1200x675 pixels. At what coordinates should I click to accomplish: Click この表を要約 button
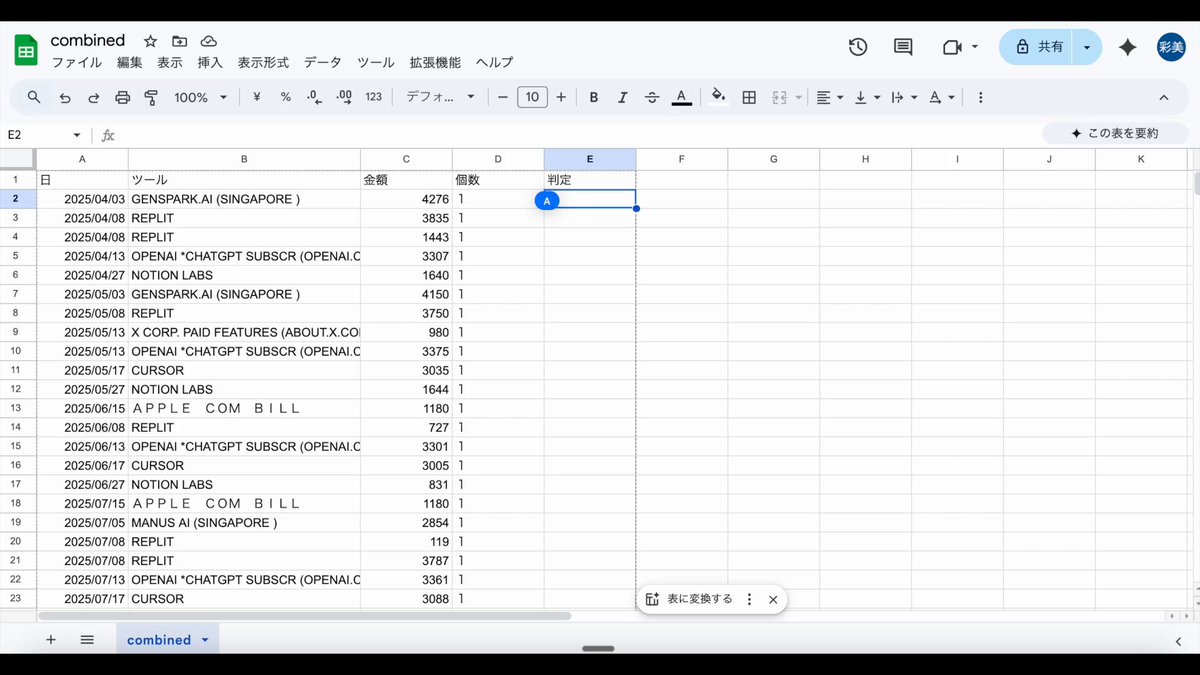1115,133
